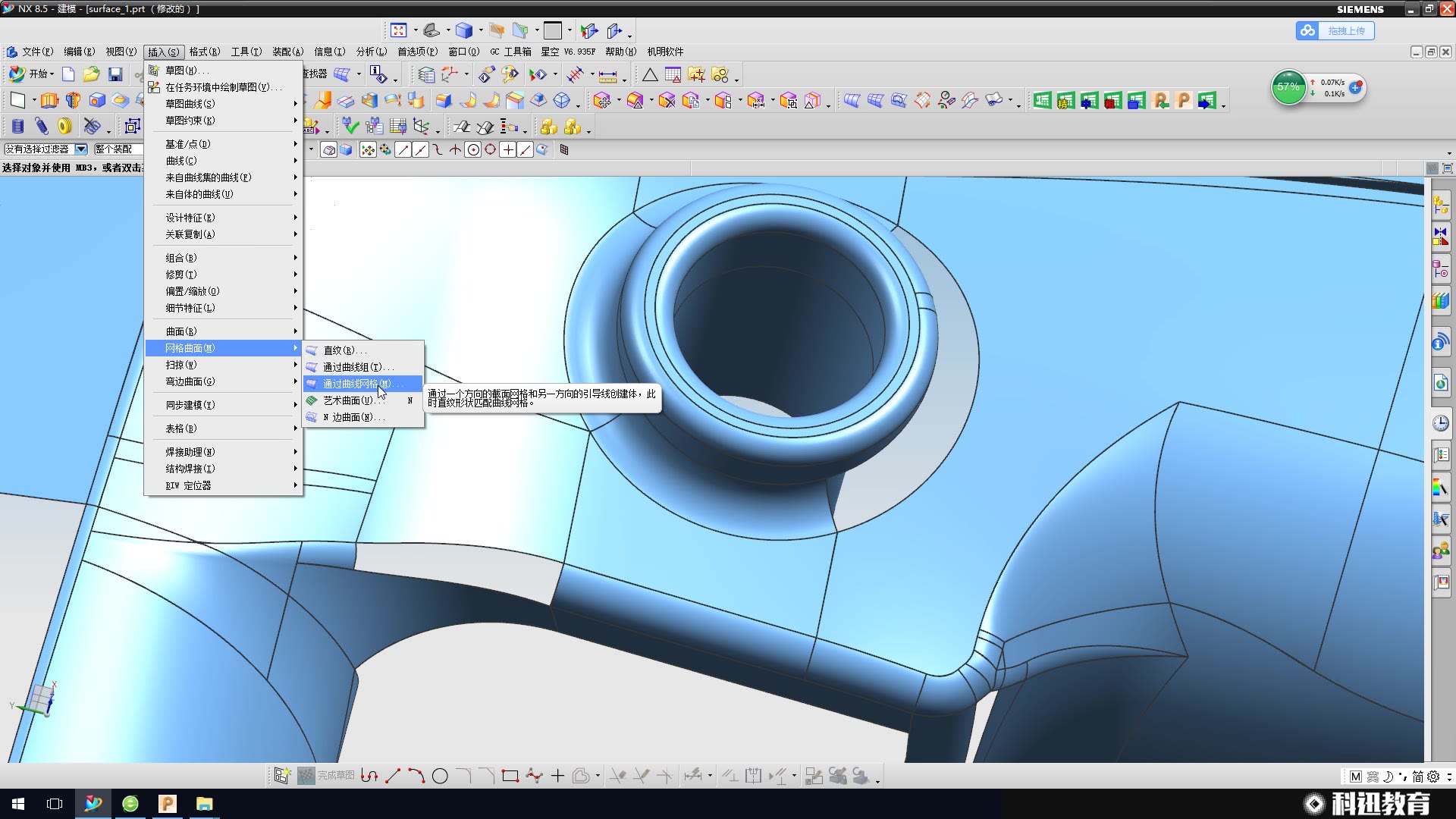Image resolution: width=1456 pixels, height=819 pixels.
Task: Expand the 曲面 submenu arrow
Action: [295, 331]
